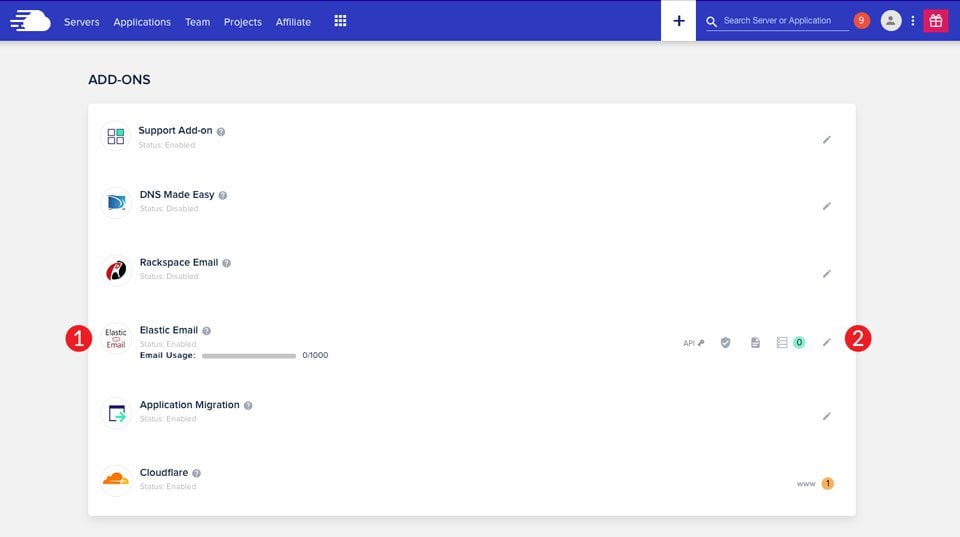Edit the Support Add-on with pencil
The height and width of the screenshot is (537, 960).
(x=827, y=140)
